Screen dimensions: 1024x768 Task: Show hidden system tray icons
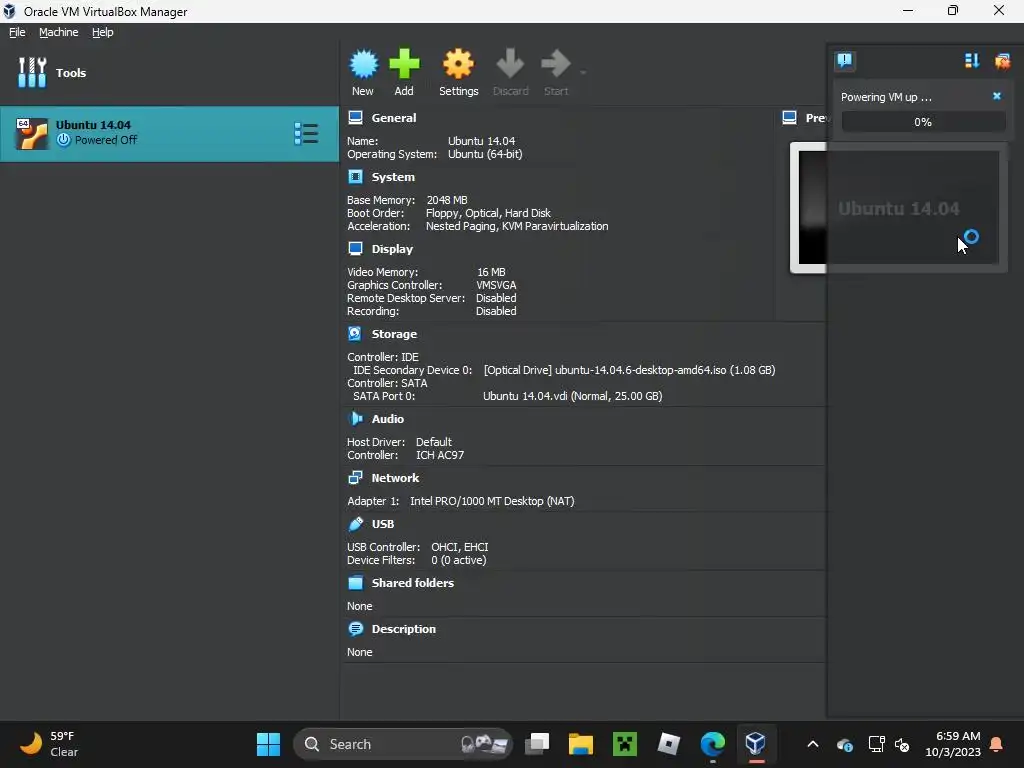[x=812, y=744]
